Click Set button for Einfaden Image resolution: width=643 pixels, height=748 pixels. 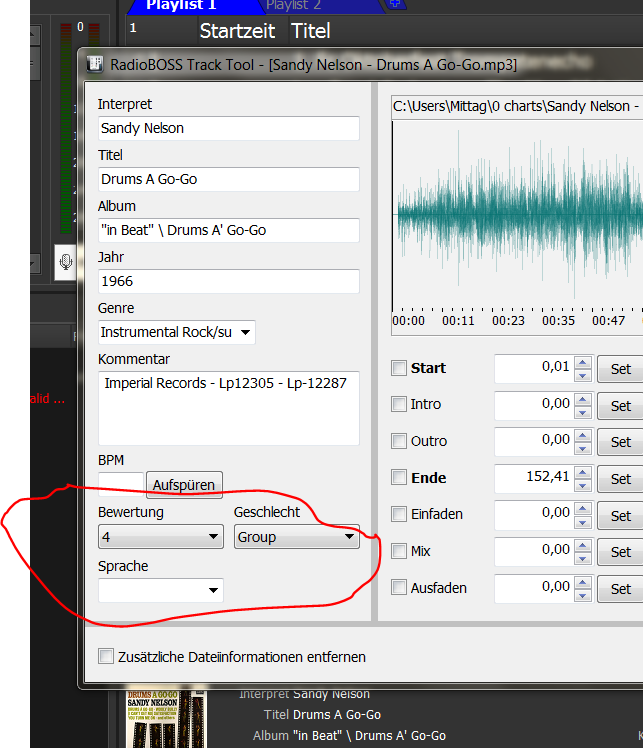point(620,516)
